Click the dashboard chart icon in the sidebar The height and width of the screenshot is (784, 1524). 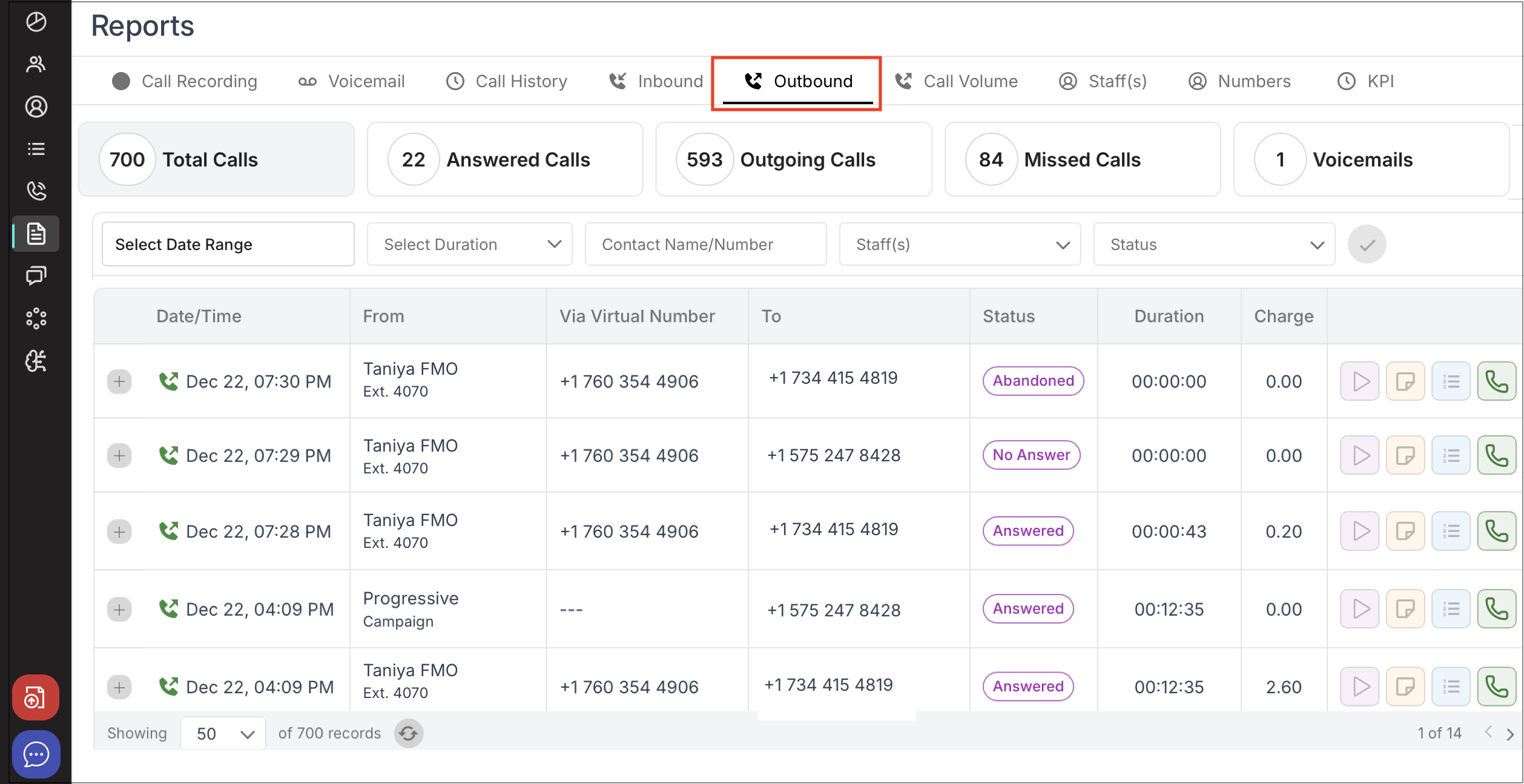pyautogui.click(x=36, y=22)
